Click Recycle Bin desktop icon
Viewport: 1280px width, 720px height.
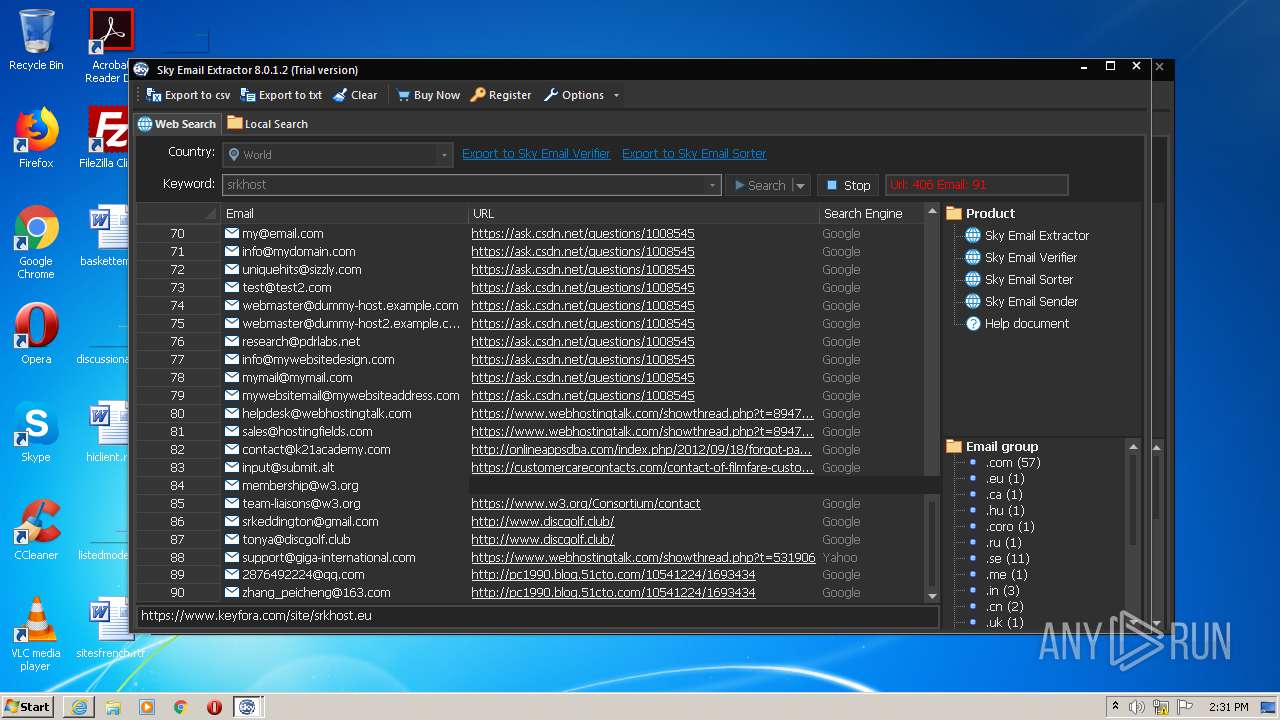[x=36, y=40]
